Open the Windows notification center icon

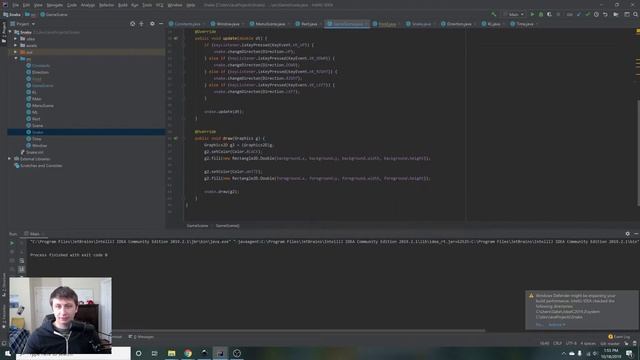tap(630, 353)
